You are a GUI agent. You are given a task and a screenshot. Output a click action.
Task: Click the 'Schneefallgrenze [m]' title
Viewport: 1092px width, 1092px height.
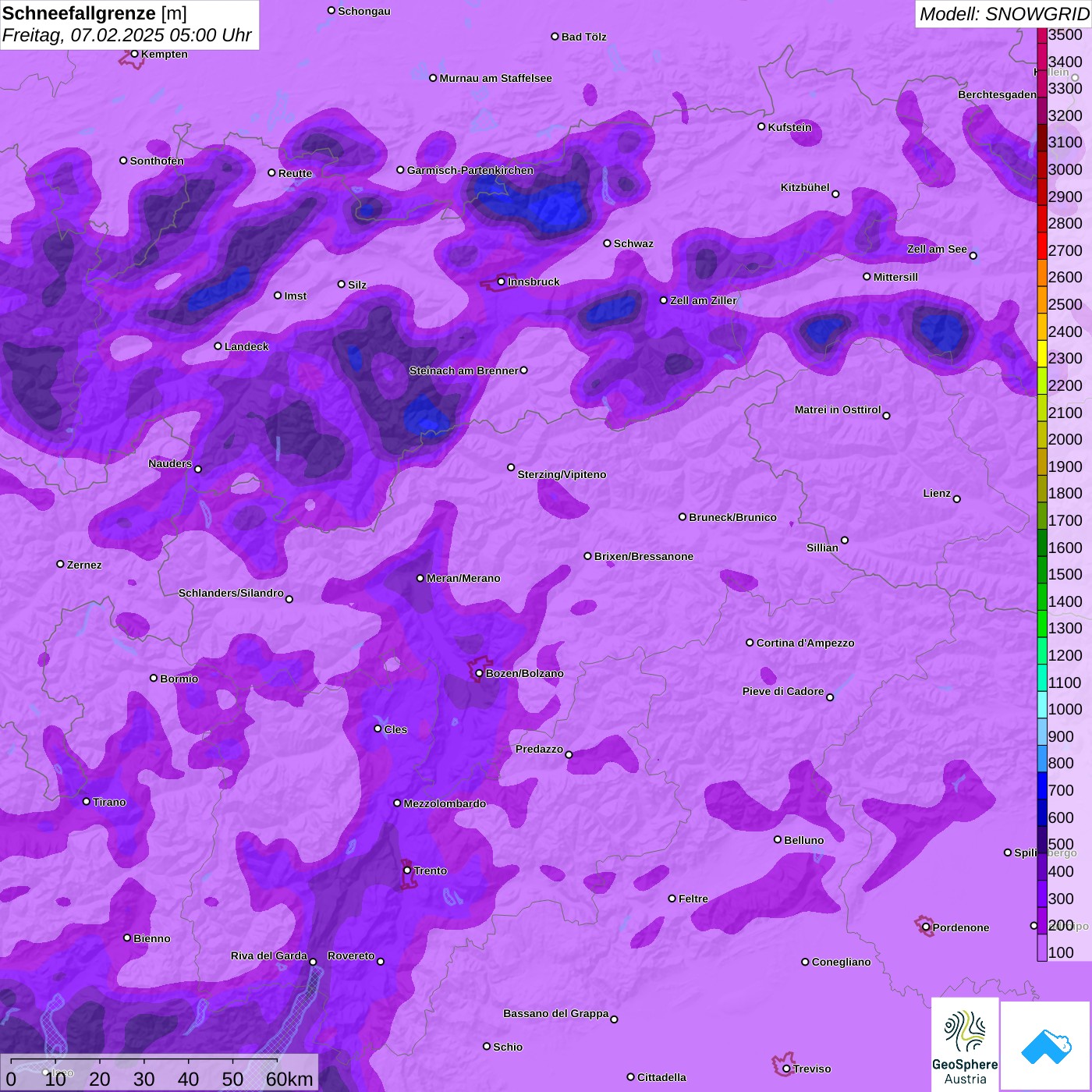pos(94,13)
